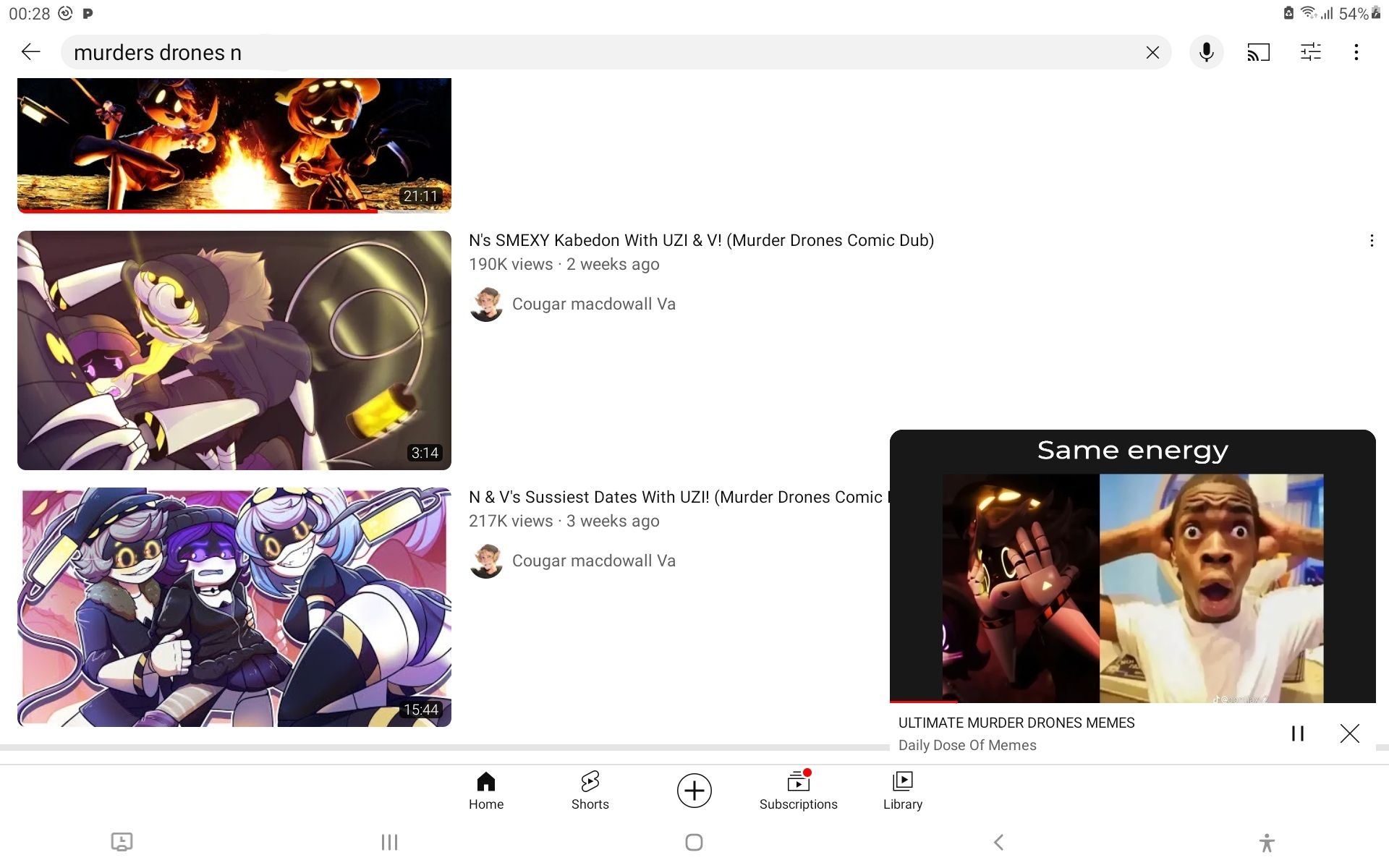Tap Android recent apps button
This screenshot has width=1389, height=868.
[390, 842]
